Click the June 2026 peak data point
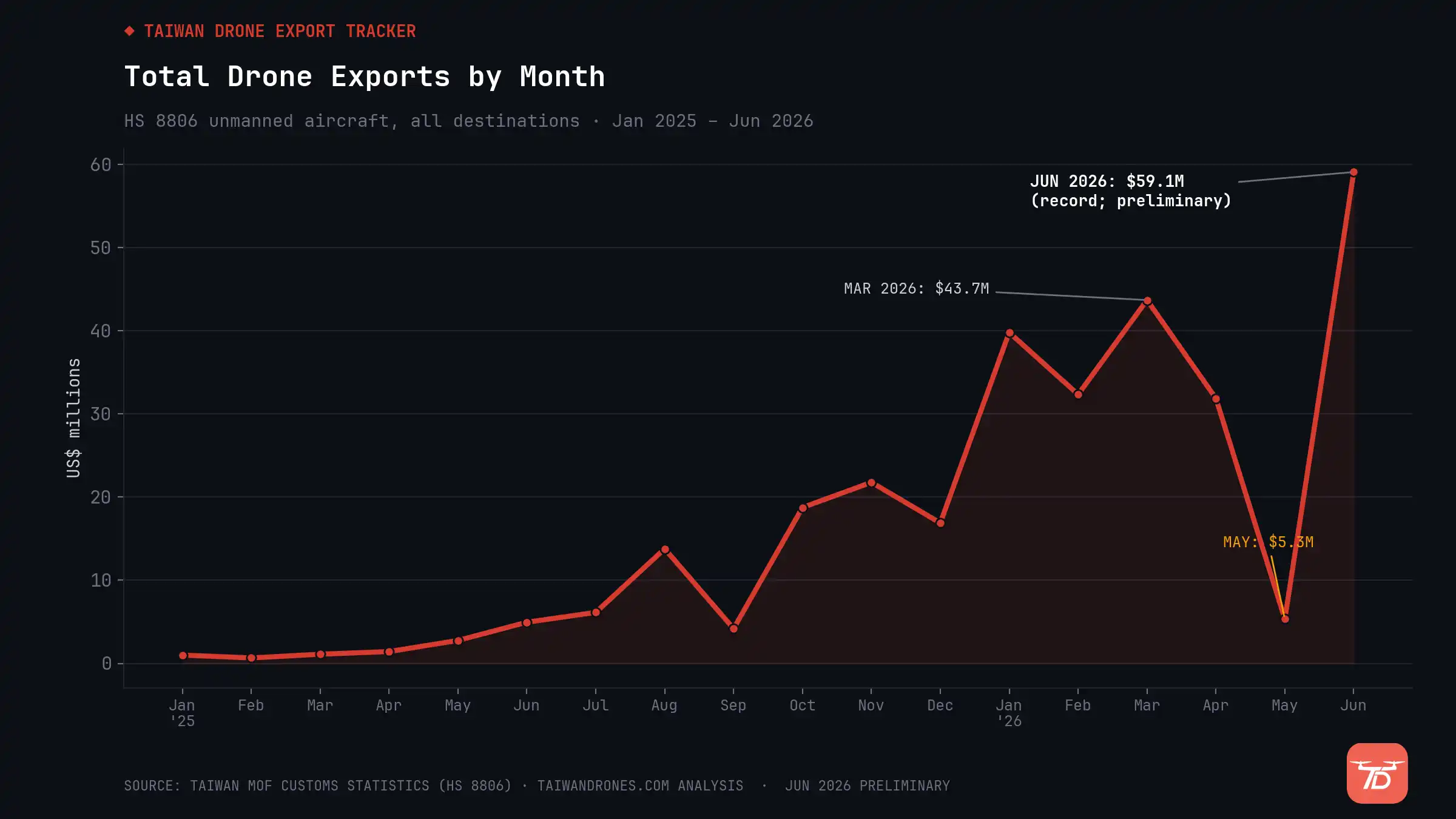This screenshot has height=819, width=1456. coord(1353,172)
